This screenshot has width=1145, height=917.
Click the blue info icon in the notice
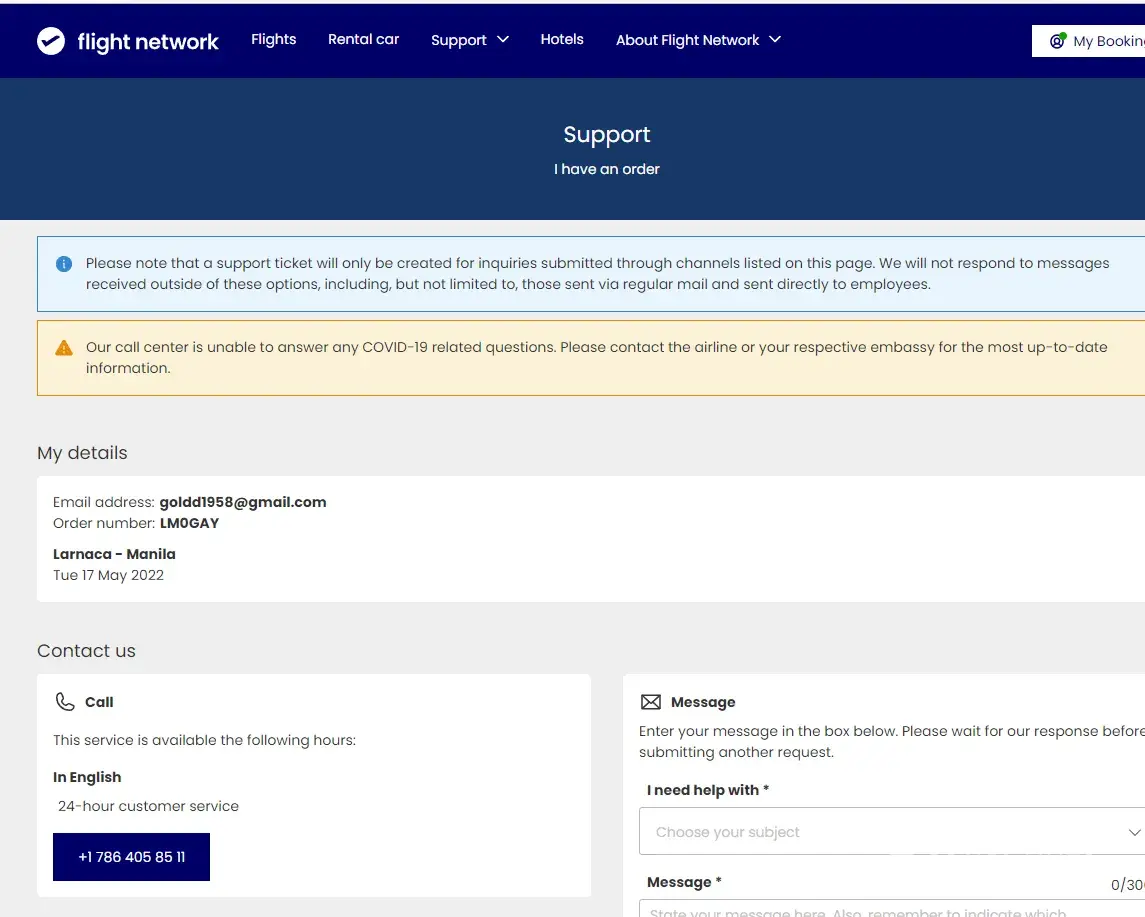tap(64, 264)
